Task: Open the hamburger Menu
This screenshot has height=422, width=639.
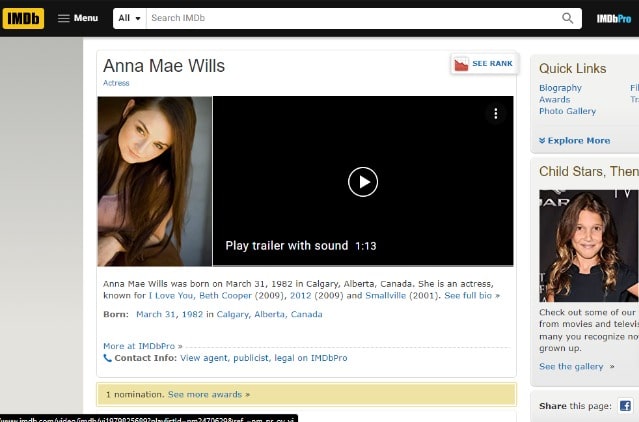Action: click(77, 18)
